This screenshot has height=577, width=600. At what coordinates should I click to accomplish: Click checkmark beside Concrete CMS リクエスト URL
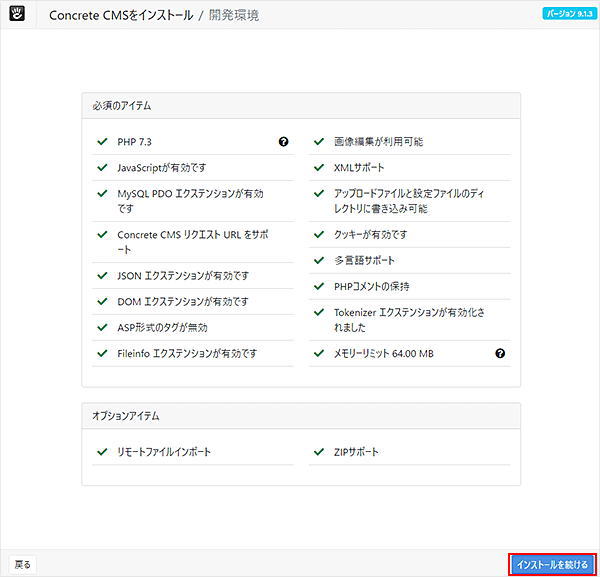pos(102,234)
